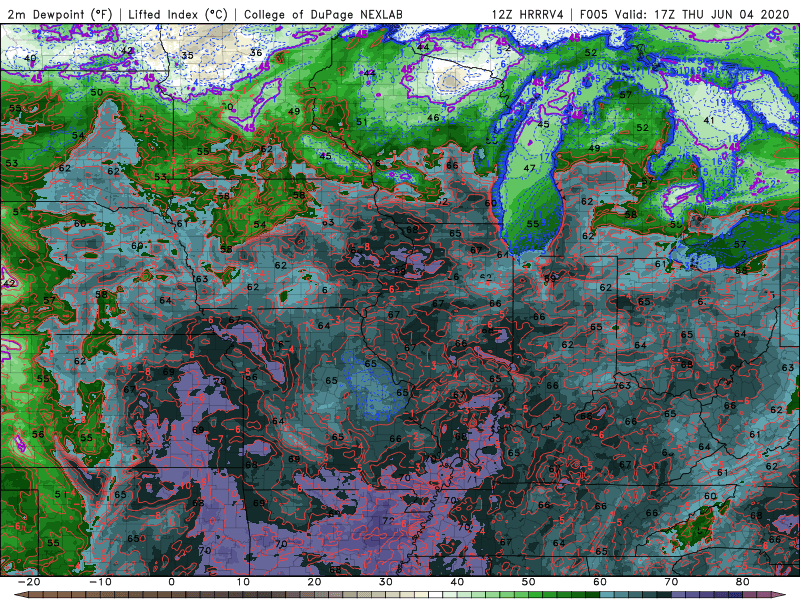Screen dimensions: 800x600
Task: Click the '60' color bar label
Action: (600, 582)
